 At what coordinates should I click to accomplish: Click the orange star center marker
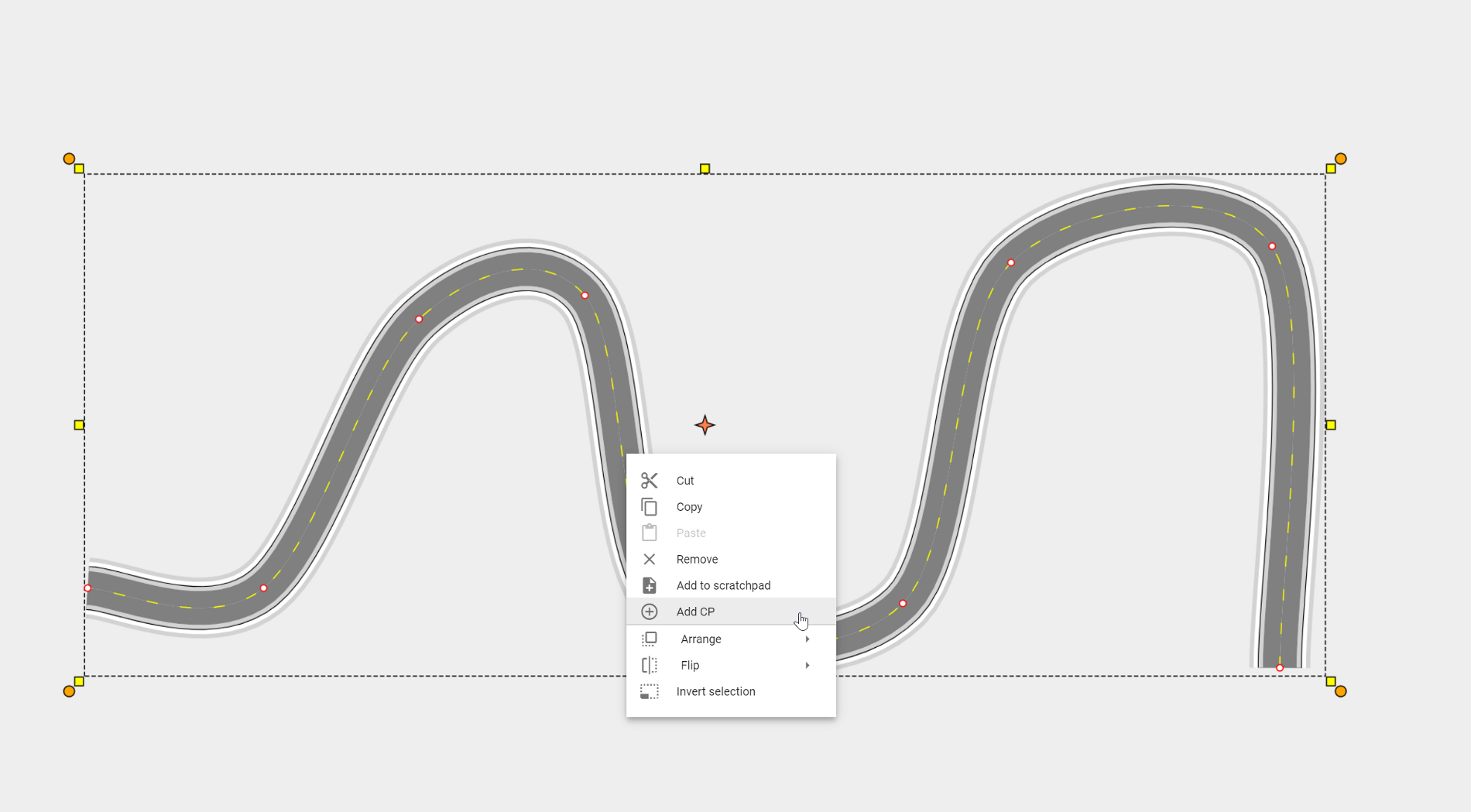[x=705, y=425]
